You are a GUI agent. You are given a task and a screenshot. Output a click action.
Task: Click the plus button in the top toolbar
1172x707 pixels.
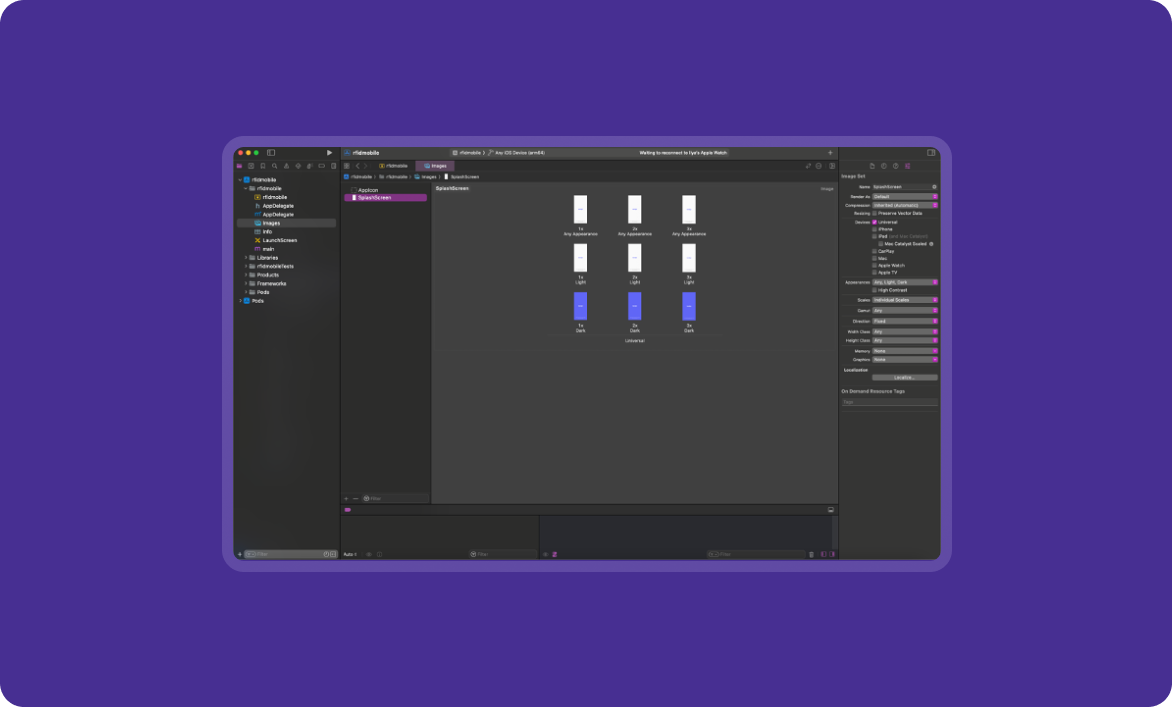829,153
